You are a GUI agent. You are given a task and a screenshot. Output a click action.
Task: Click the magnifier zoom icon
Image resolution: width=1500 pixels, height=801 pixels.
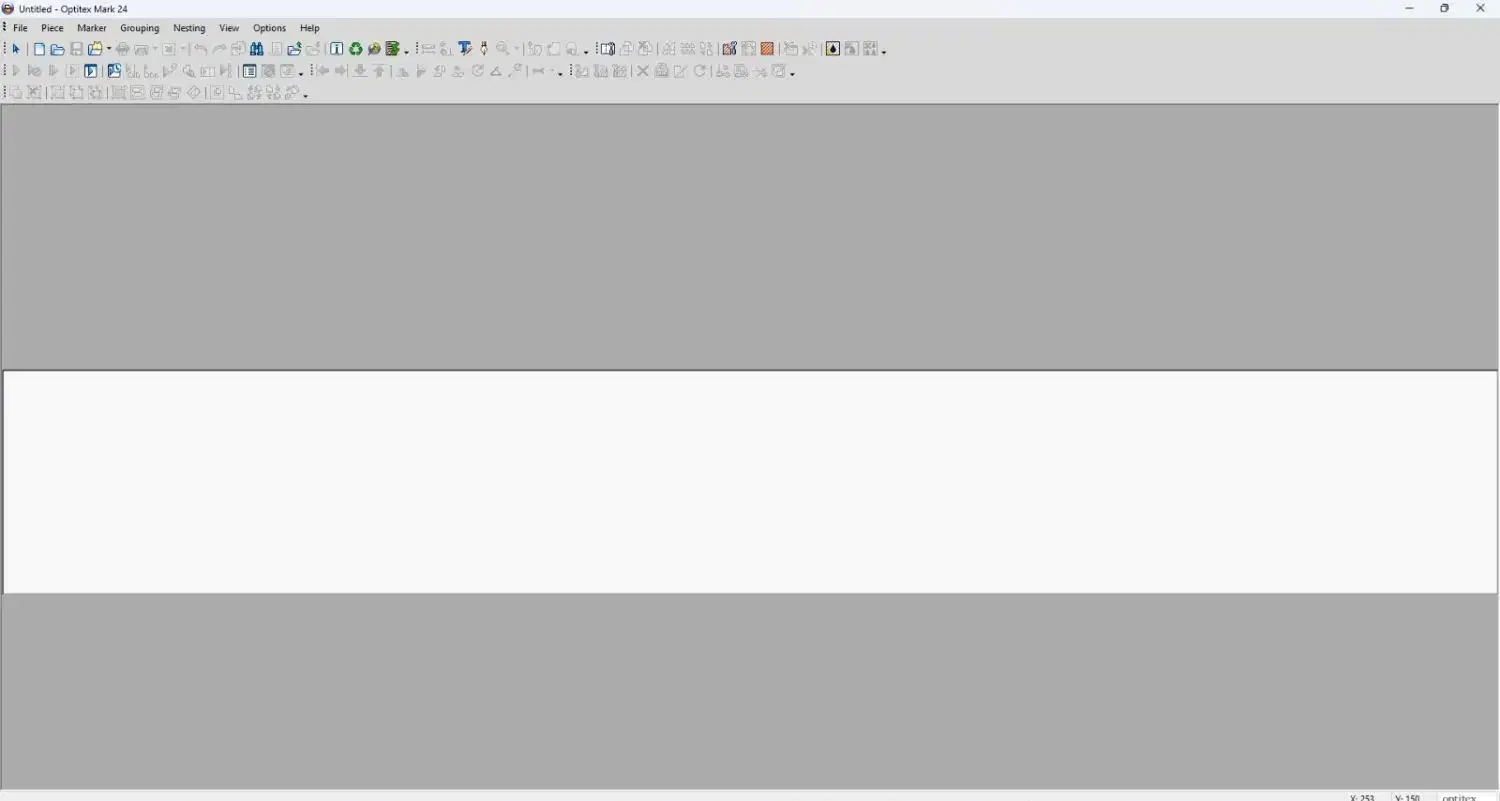pyautogui.click(x=503, y=49)
